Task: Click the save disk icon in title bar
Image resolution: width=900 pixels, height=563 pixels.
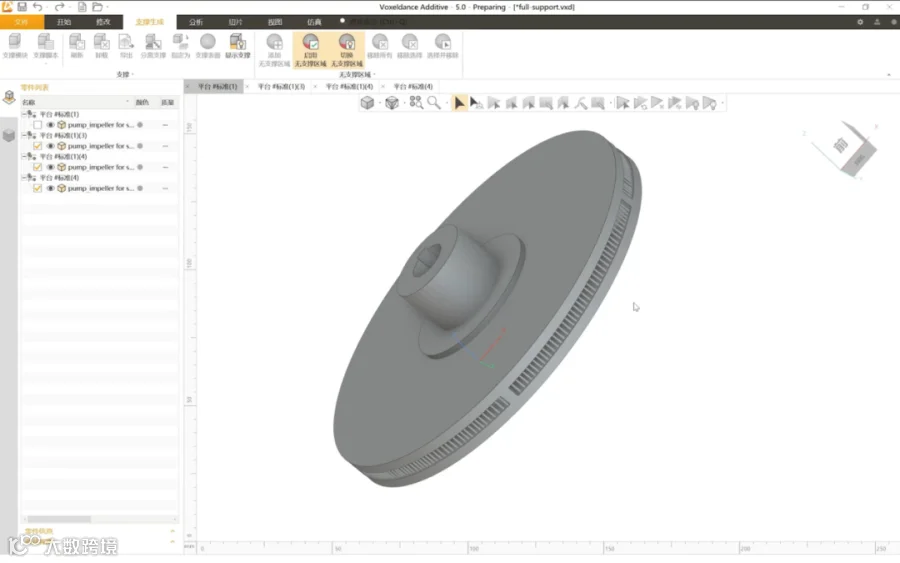Action: coord(22,7)
